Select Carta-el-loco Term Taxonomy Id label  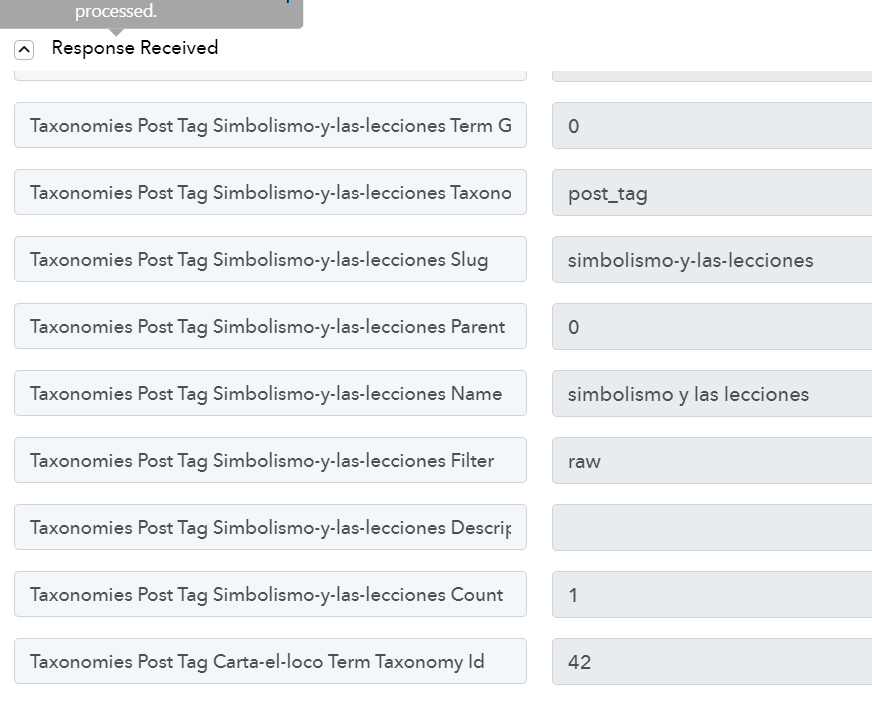(270, 661)
